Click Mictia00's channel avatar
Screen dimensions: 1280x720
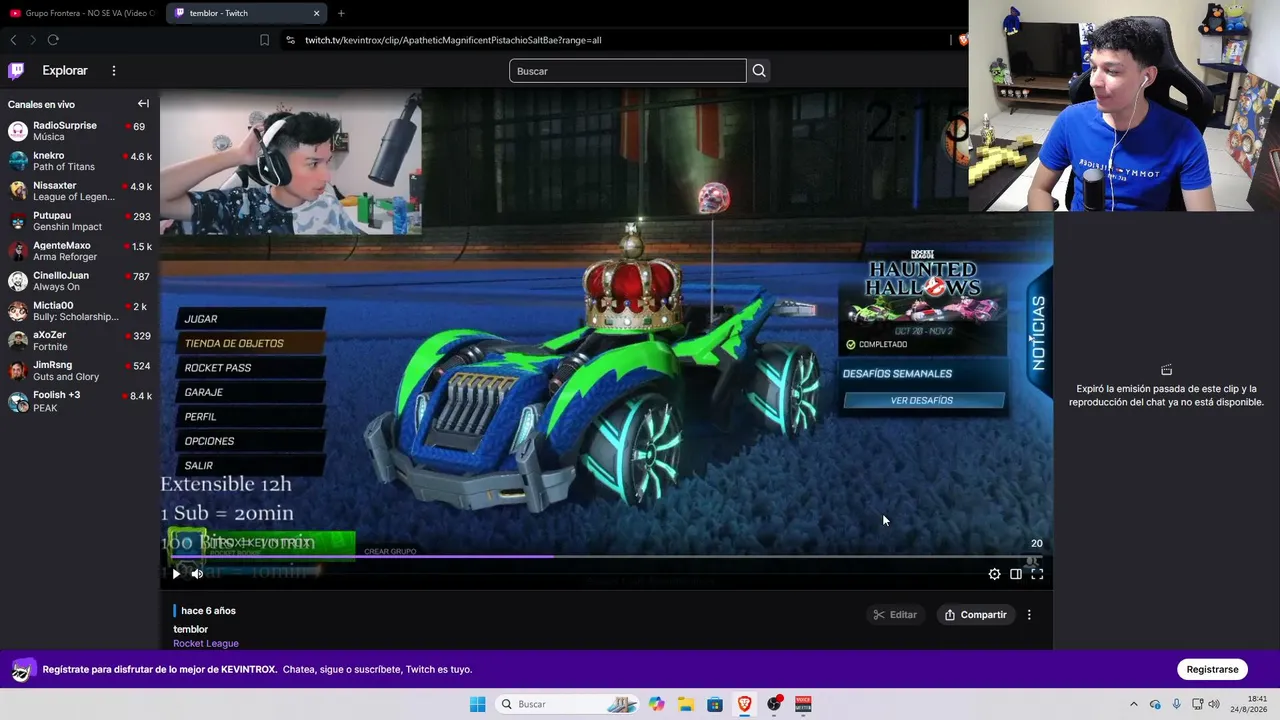18,311
